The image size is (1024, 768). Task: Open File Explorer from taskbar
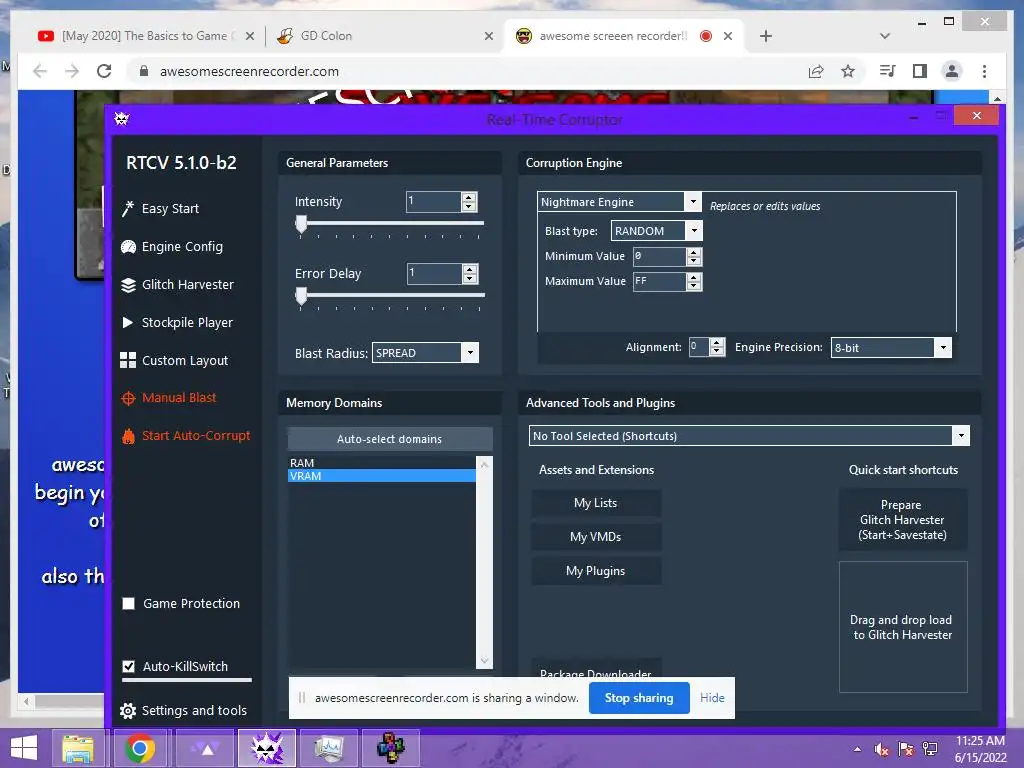pyautogui.click(x=78, y=748)
